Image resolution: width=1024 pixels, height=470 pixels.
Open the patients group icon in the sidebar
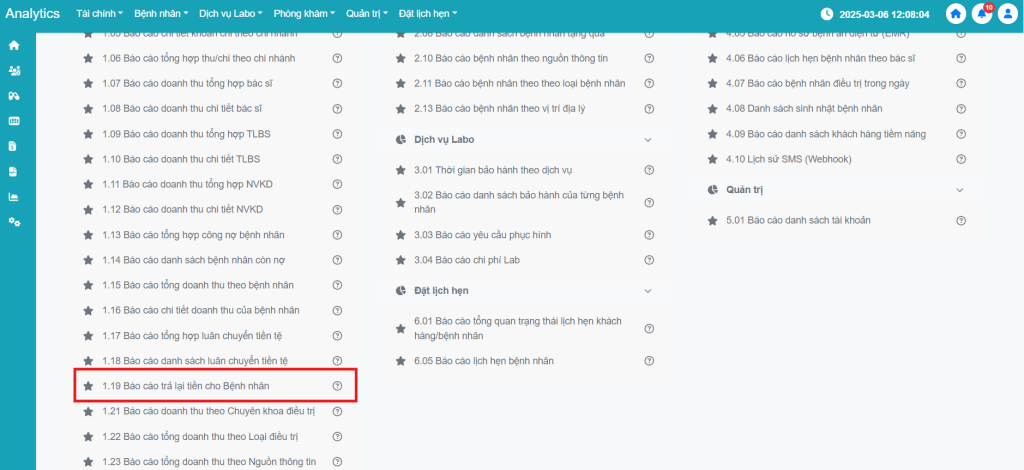coord(14,71)
